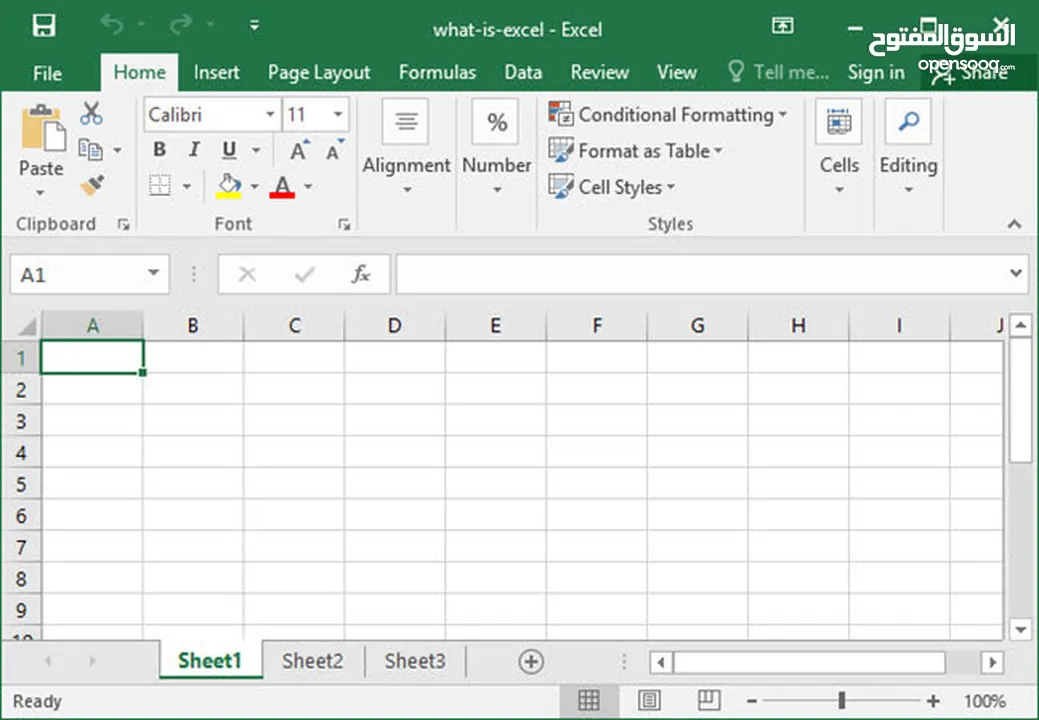Viewport: 1039px width, 720px height.
Task: Open Cell Styles menu
Action: coord(612,187)
